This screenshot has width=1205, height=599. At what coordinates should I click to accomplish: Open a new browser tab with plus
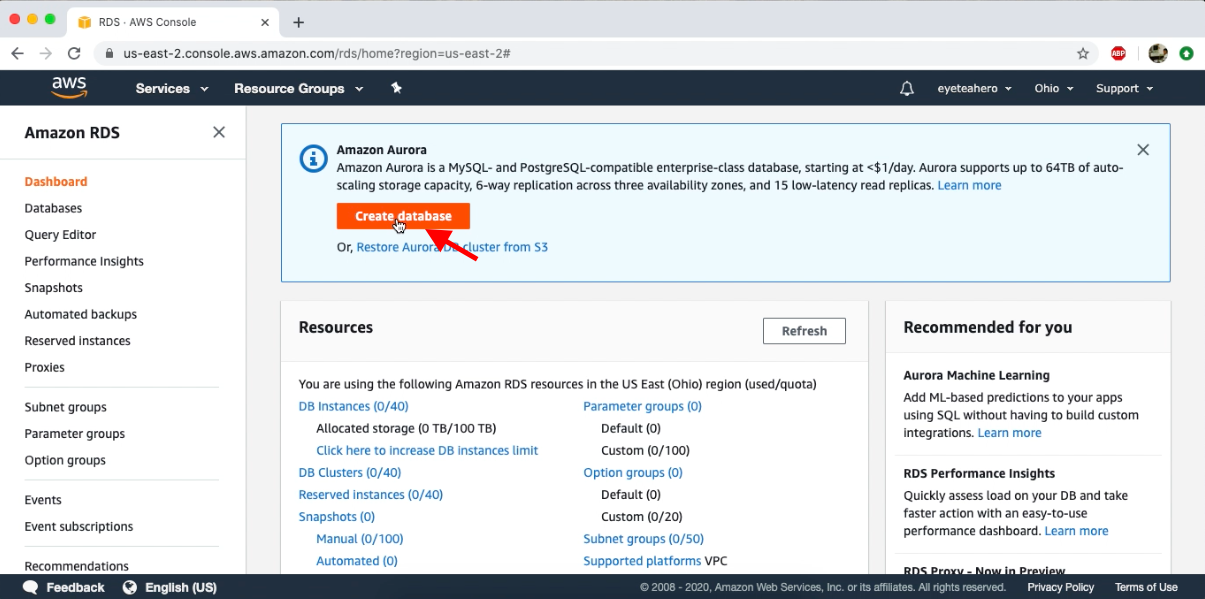tap(298, 22)
